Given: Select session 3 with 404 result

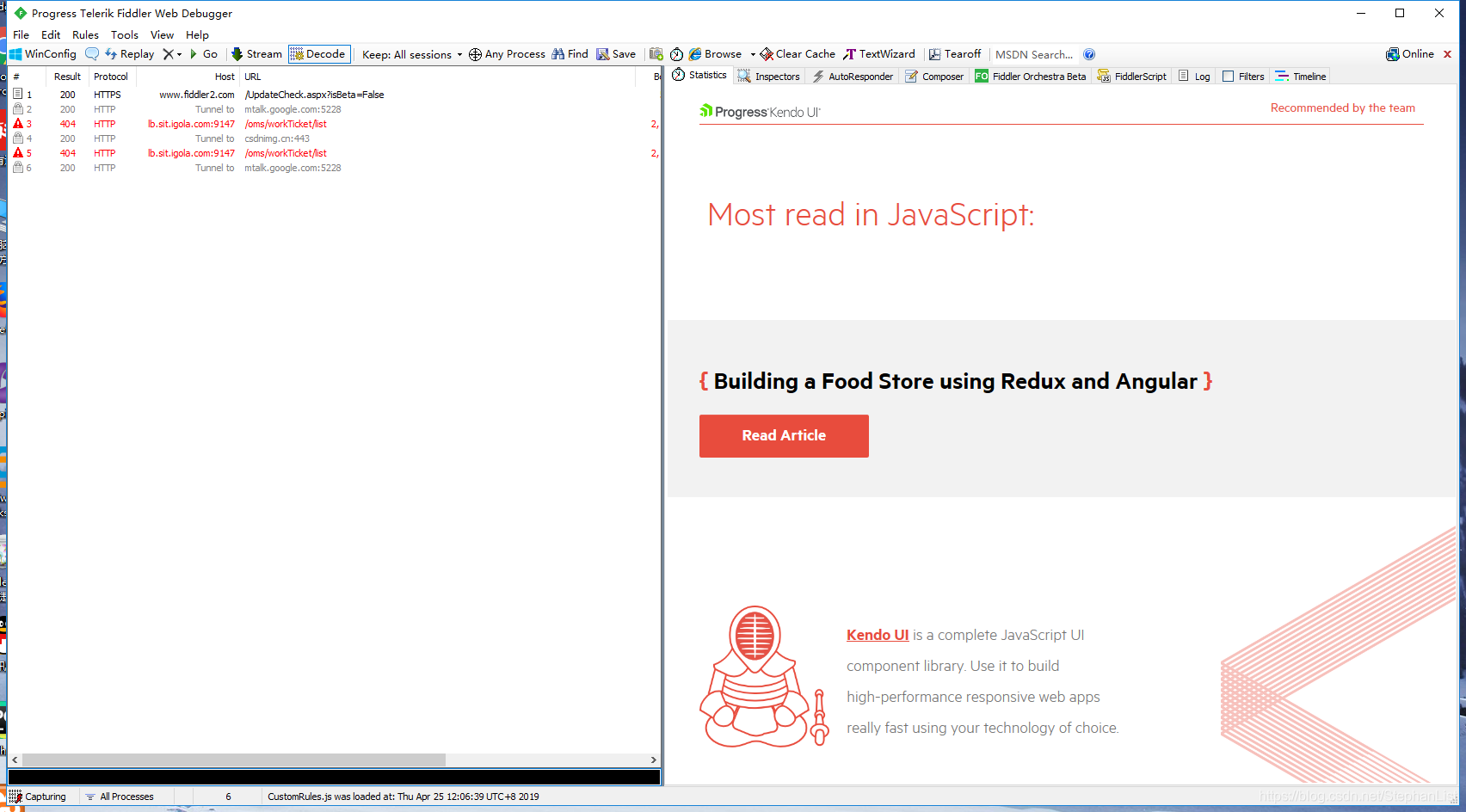Looking at the screenshot, I should click(334, 124).
